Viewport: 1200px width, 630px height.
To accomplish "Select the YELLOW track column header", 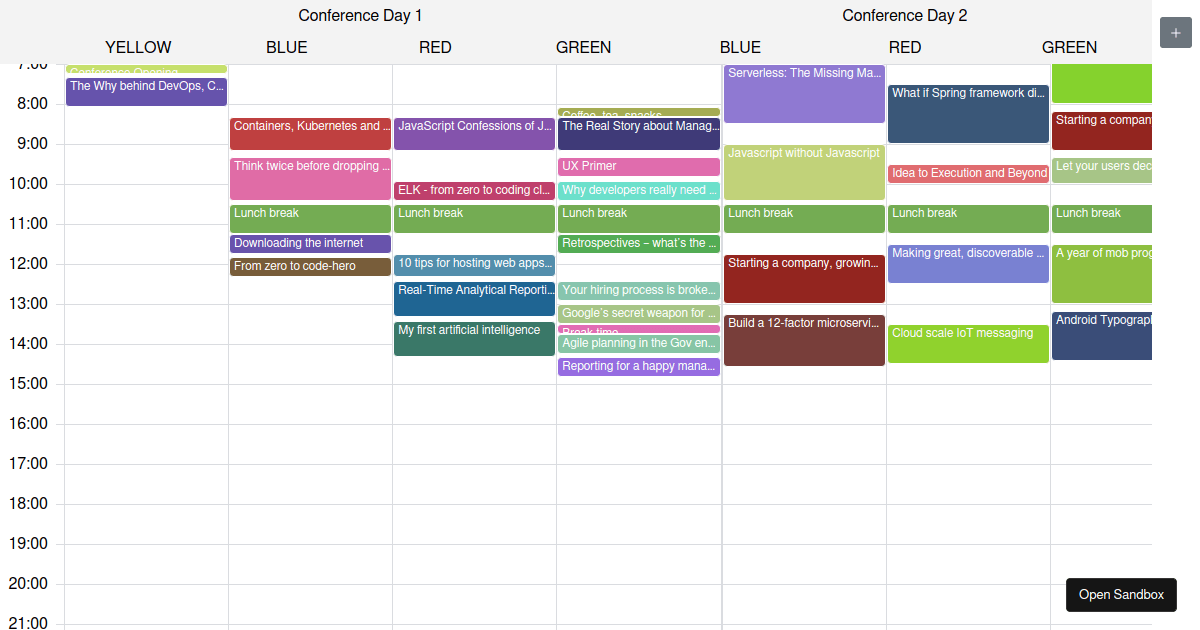I will (x=137, y=47).
